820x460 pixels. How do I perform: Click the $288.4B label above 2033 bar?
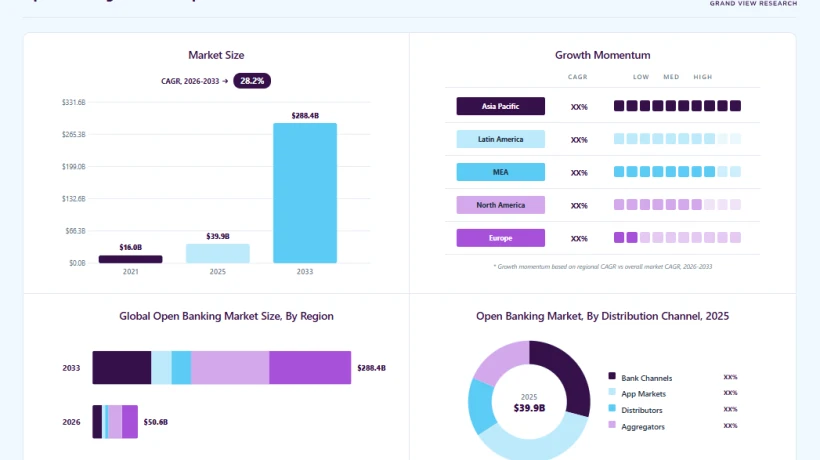click(x=305, y=116)
